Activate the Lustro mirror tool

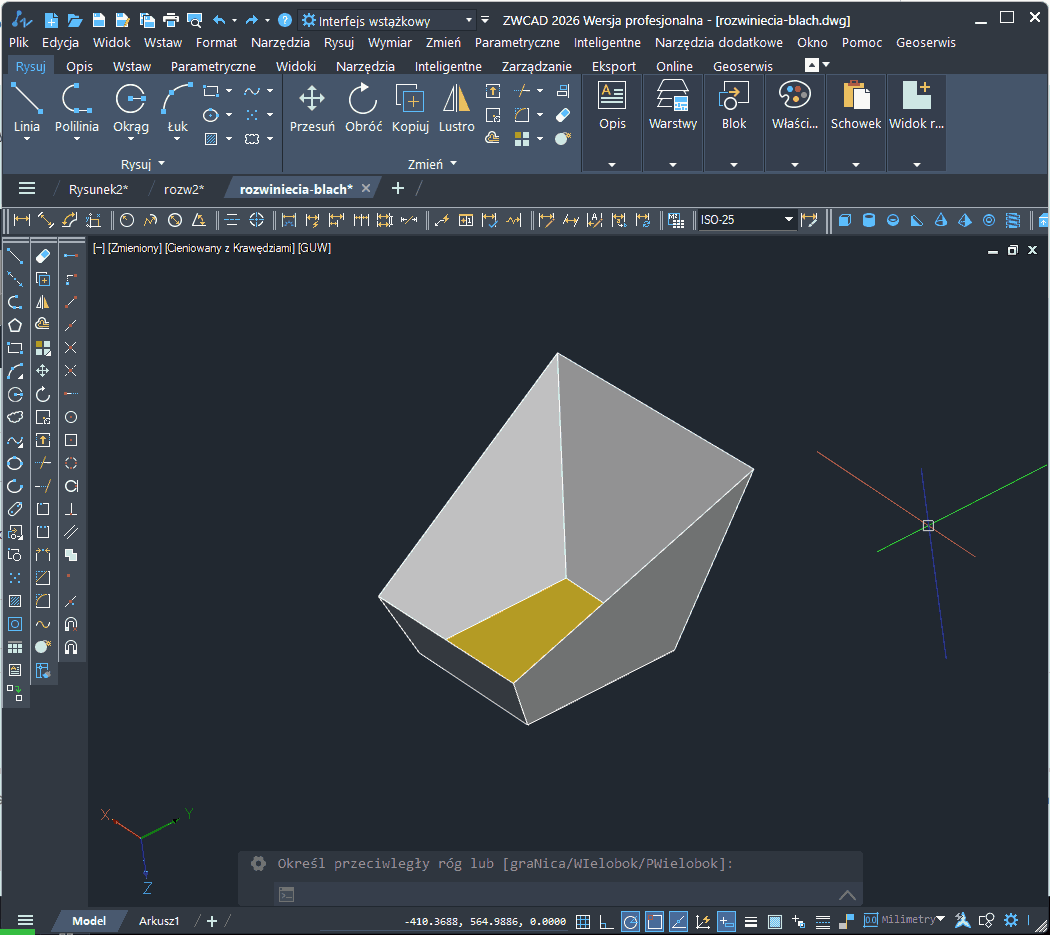pyautogui.click(x=457, y=107)
